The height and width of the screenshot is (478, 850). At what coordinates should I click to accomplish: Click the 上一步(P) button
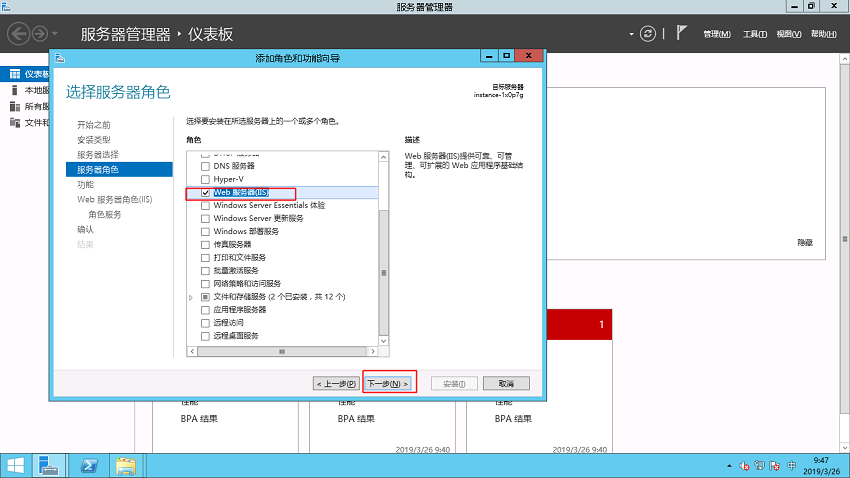[336, 384]
